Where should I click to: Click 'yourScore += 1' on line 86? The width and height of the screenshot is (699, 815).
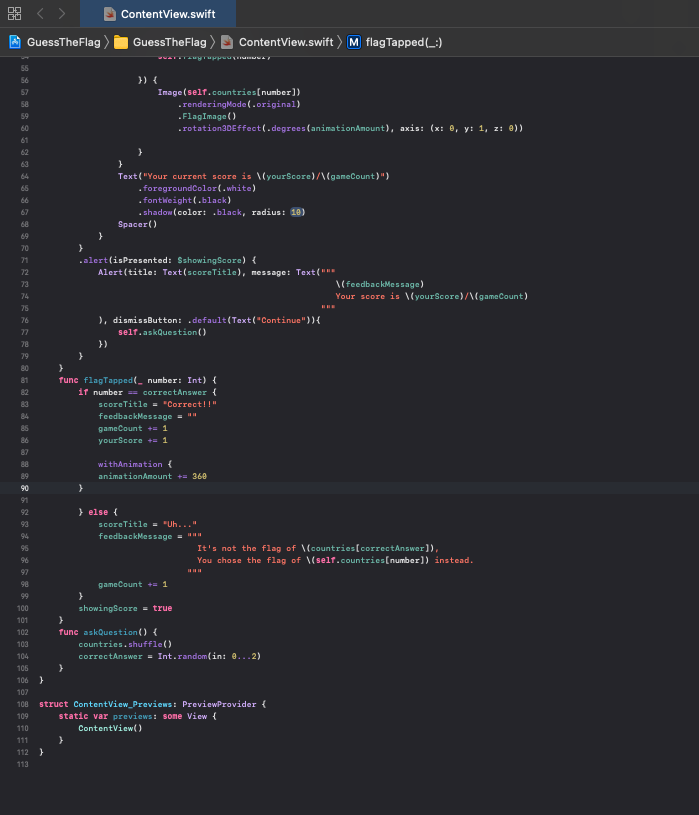pos(133,440)
